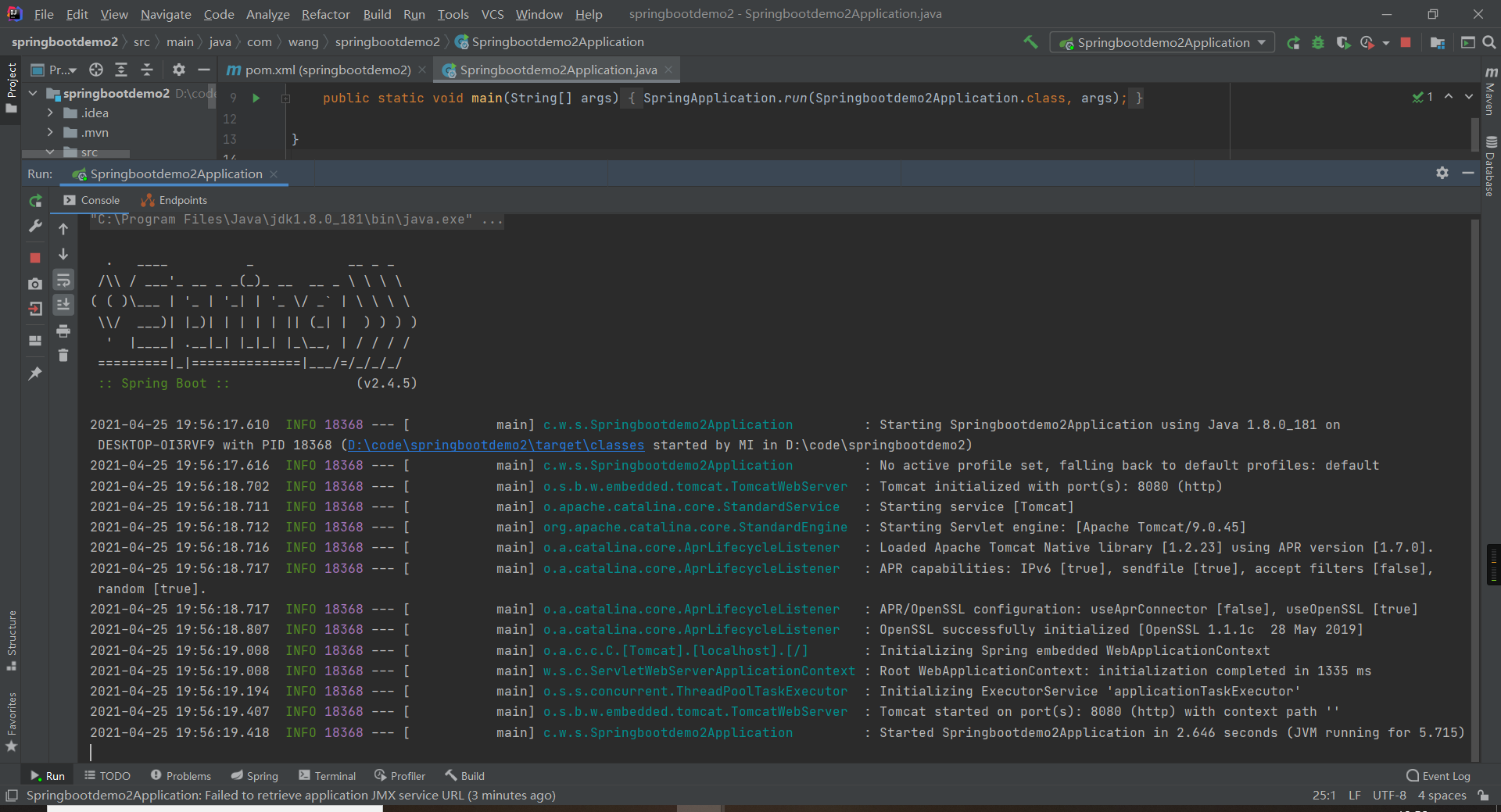The height and width of the screenshot is (812, 1501).
Task: Expand the .mvn folder
Action: click(x=50, y=133)
